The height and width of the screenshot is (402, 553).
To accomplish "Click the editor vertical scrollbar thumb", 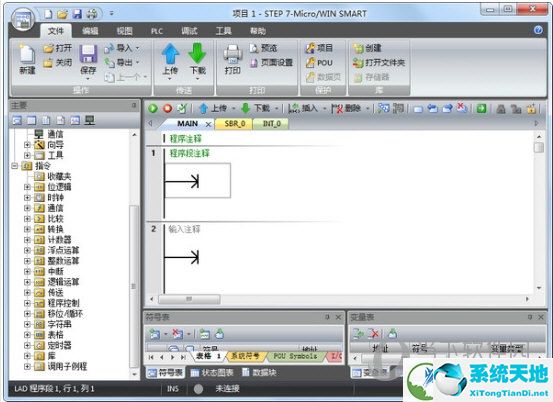I will click(539, 147).
